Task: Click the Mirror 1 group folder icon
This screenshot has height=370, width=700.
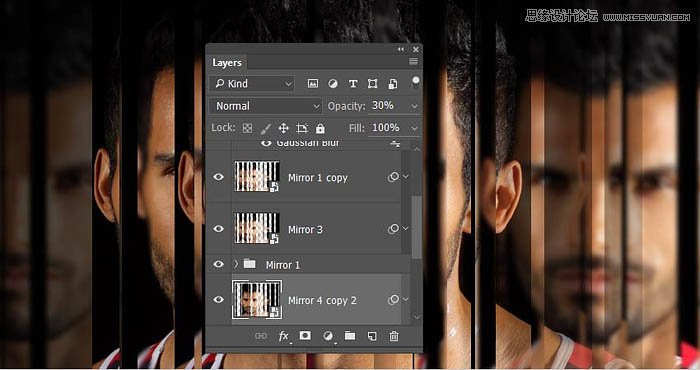Action: (250, 264)
